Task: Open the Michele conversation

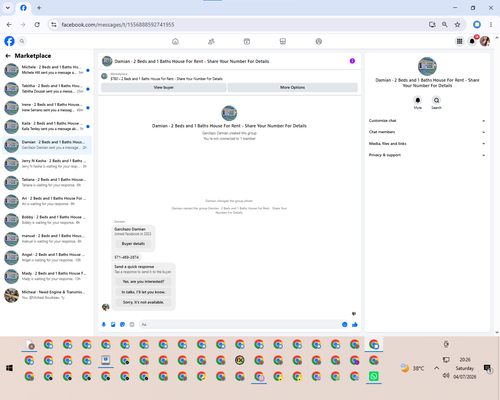Action: [47, 70]
